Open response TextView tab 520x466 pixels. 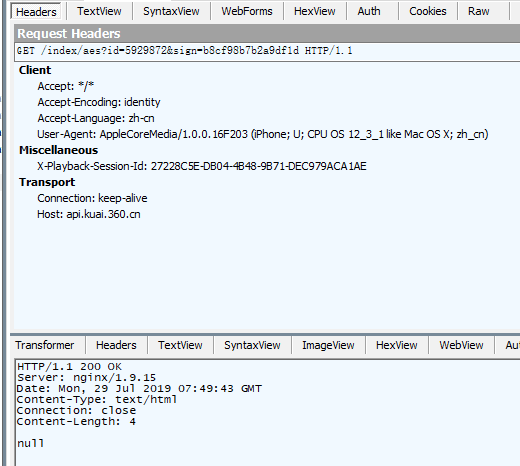pyautogui.click(x=180, y=345)
